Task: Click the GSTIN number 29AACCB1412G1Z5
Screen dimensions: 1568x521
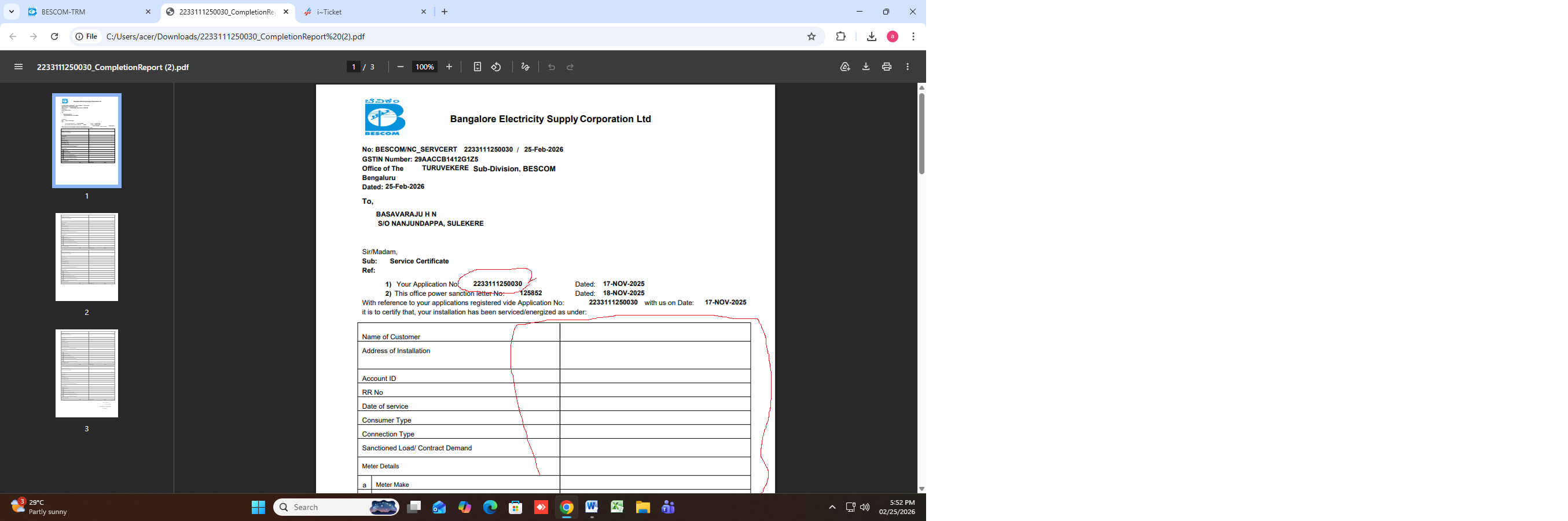Action: [x=446, y=159]
